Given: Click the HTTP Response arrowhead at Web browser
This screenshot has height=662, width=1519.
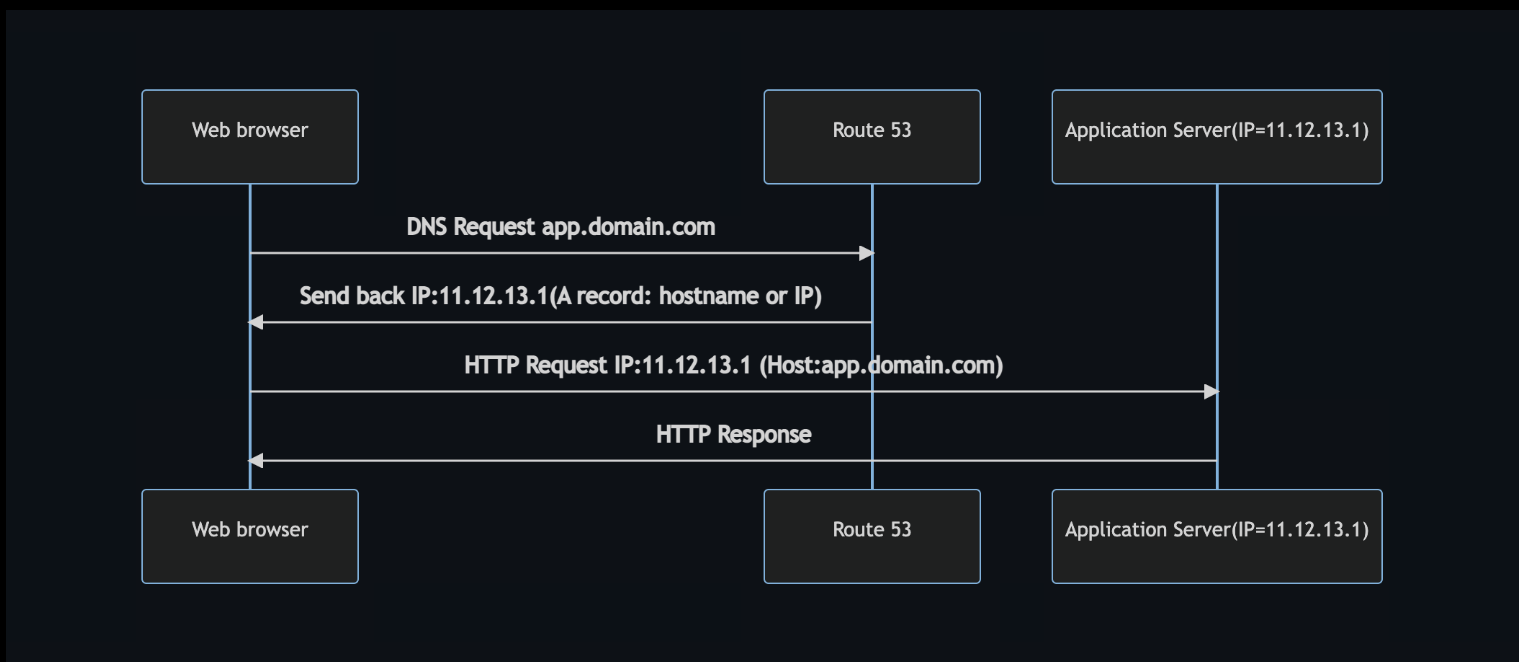Looking at the screenshot, I should click(x=256, y=461).
